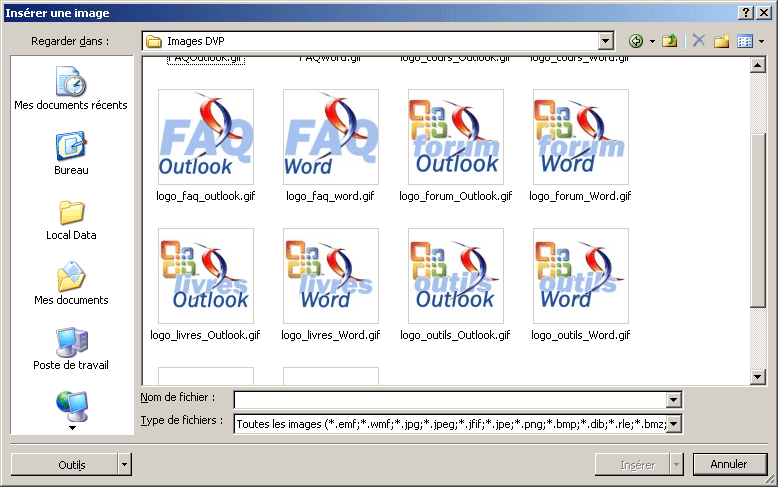778x487 pixels.
Task: Click the Type de fichiers combo box
Action: (458, 424)
